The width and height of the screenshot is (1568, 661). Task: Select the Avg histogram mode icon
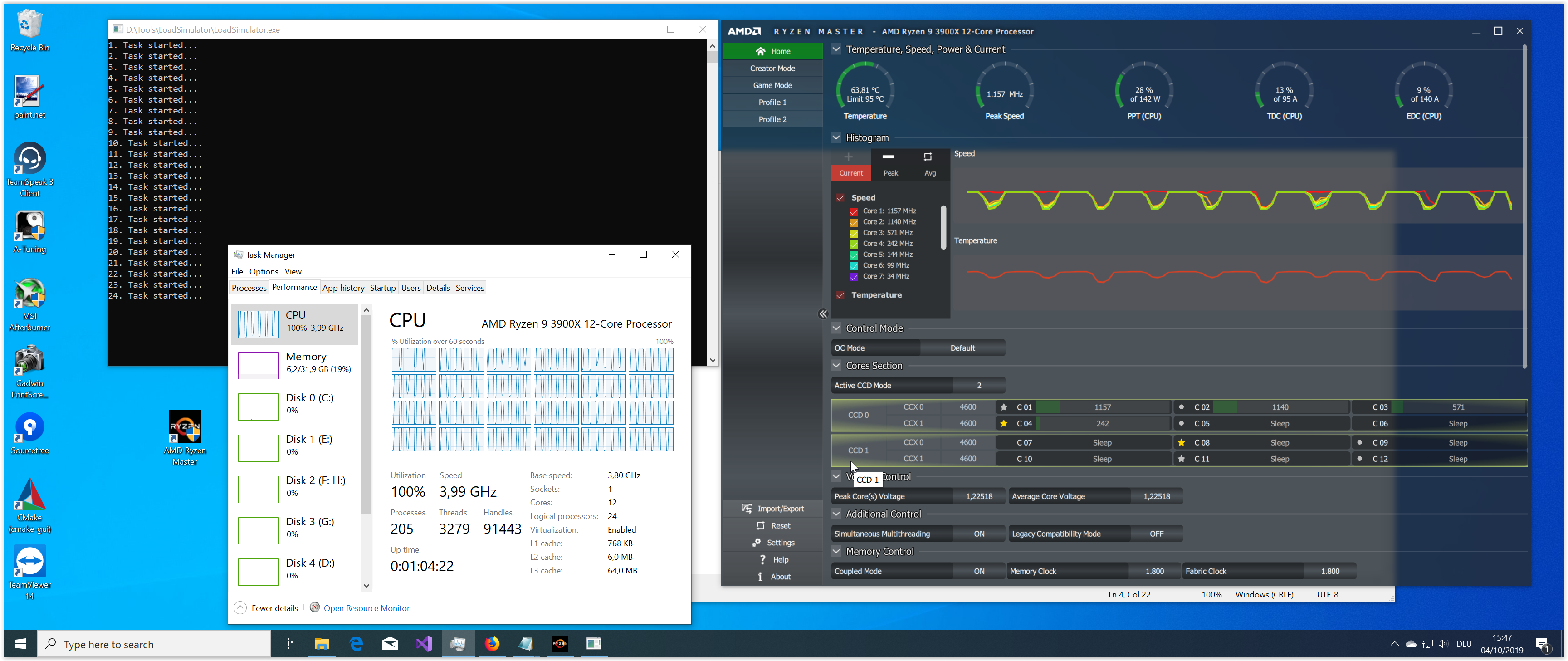[x=928, y=157]
